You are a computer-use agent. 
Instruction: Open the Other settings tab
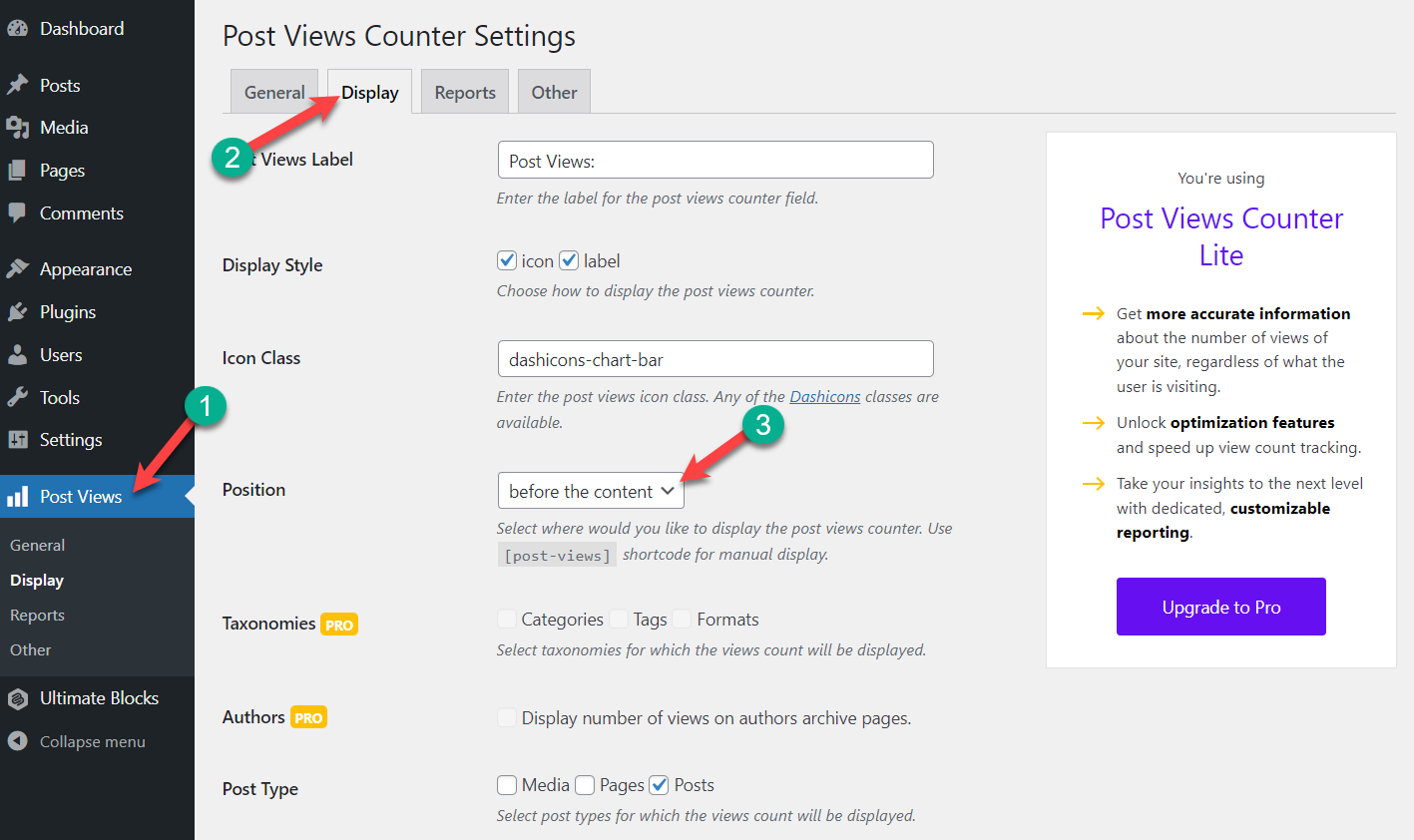click(x=554, y=91)
